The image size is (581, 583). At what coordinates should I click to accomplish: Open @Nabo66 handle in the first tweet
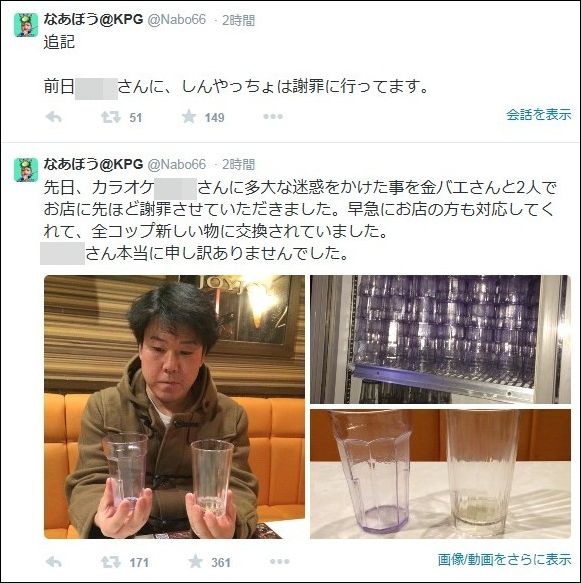pos(177,19)
